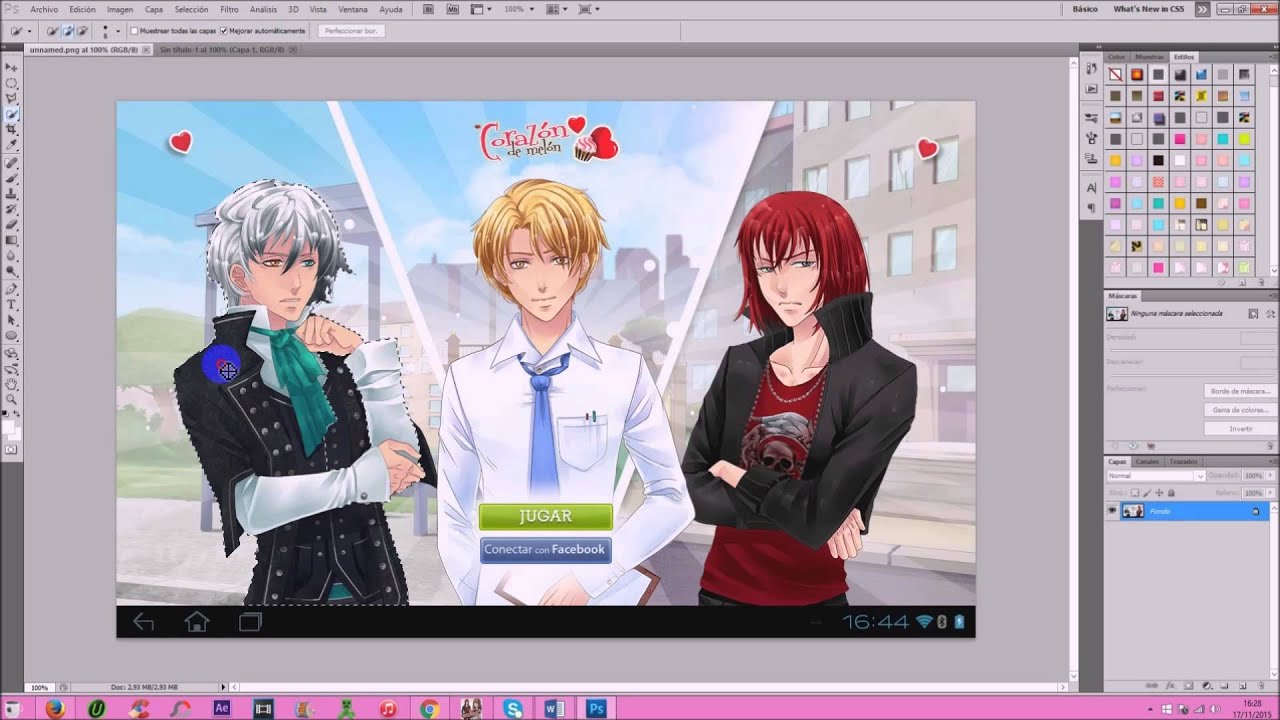Toggle Quick Mask mode

coord(12,451)
